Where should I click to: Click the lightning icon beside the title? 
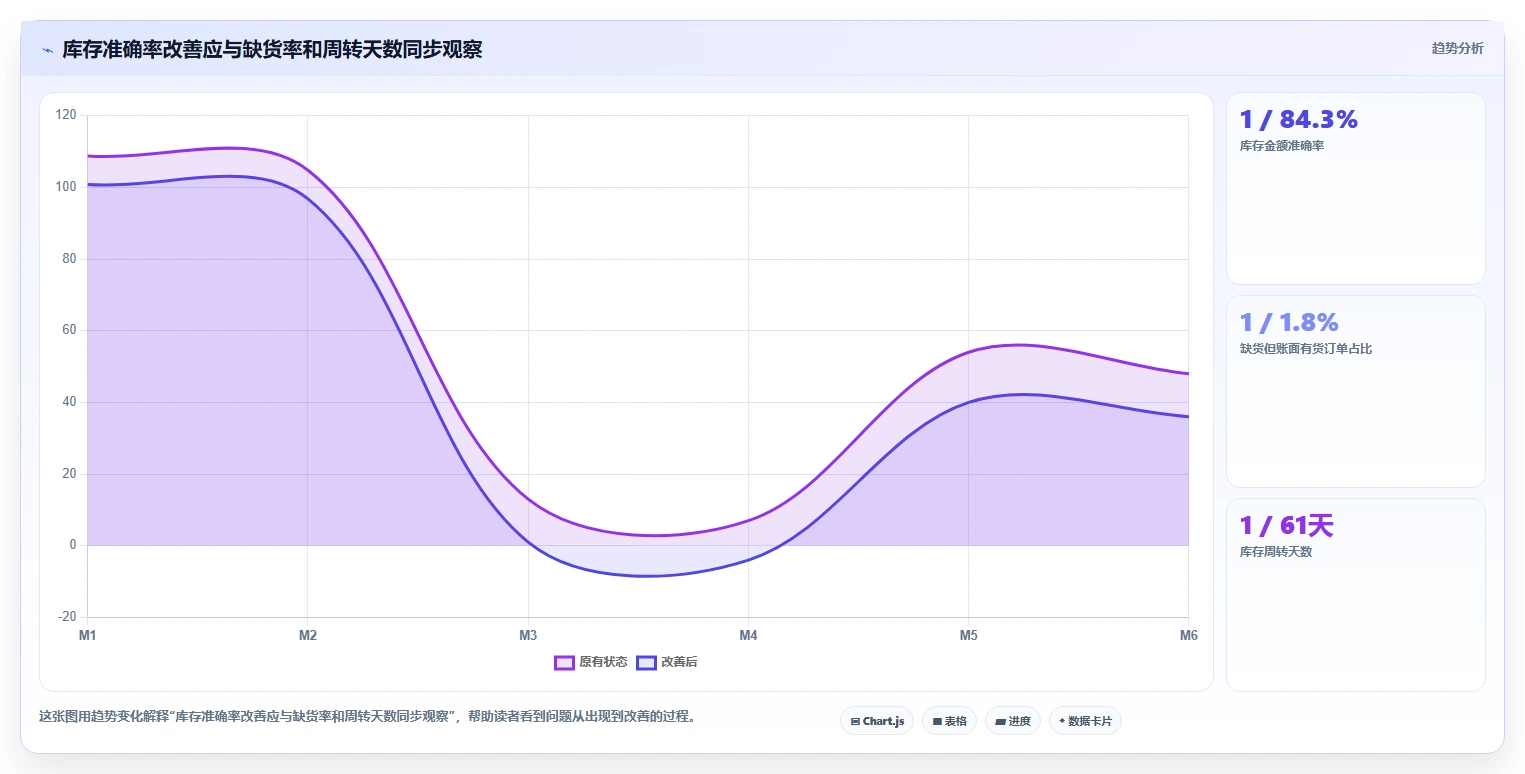tap(47, 50)
